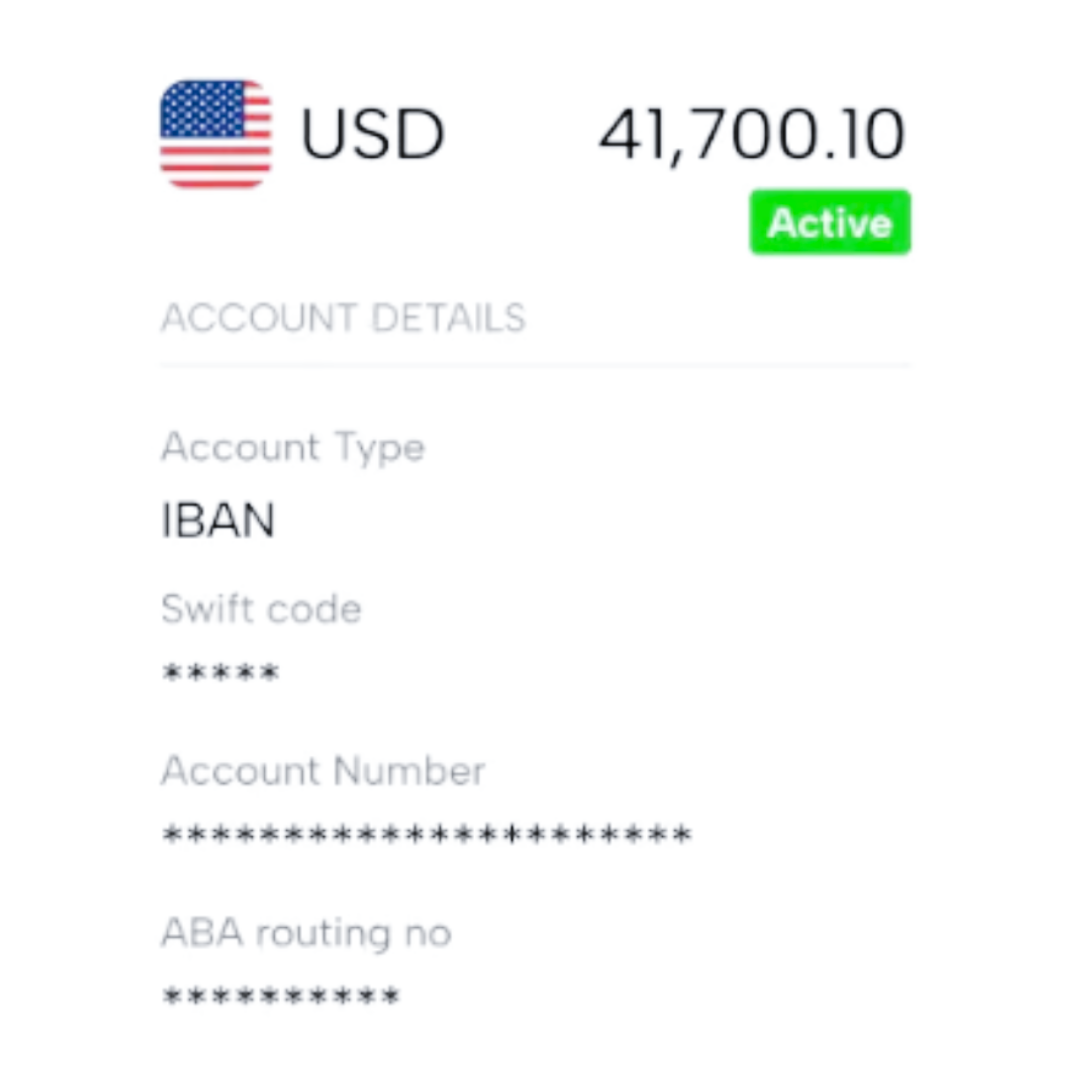The image size is (1080, 1080).
Task: Click the ABA routing no label
Action: [306, 933]
